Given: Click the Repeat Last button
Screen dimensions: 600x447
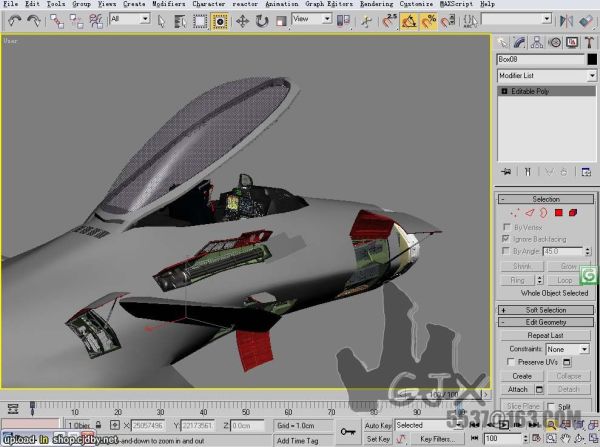Looking at the screenshot, I should (546, 336).
